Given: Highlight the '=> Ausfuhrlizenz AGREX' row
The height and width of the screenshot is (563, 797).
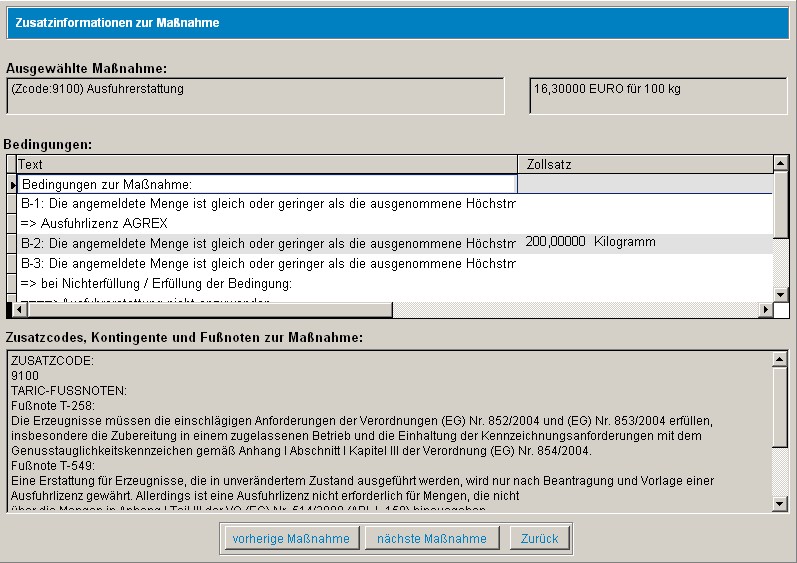Looking at the screenshot, I should (266, 223).
